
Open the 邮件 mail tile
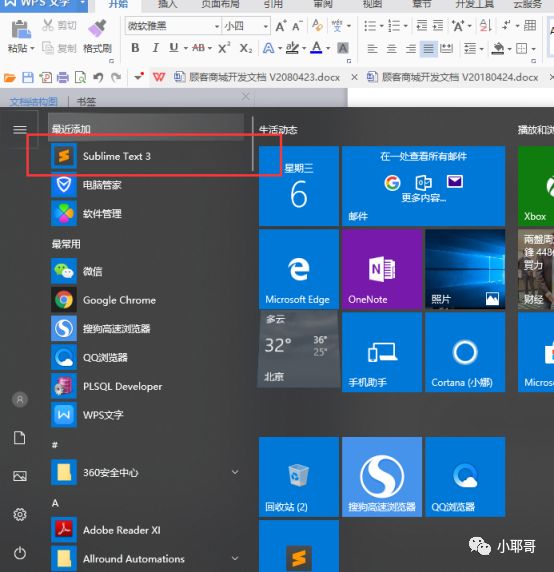(423, 186)
